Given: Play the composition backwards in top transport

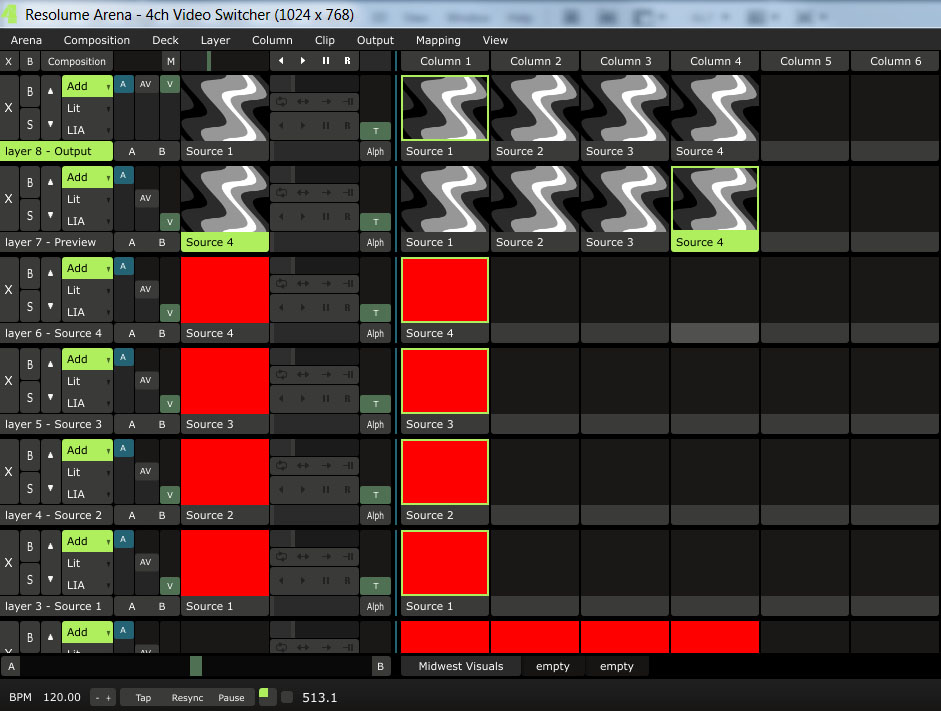Looking at the screenshot, I should 281,61.
